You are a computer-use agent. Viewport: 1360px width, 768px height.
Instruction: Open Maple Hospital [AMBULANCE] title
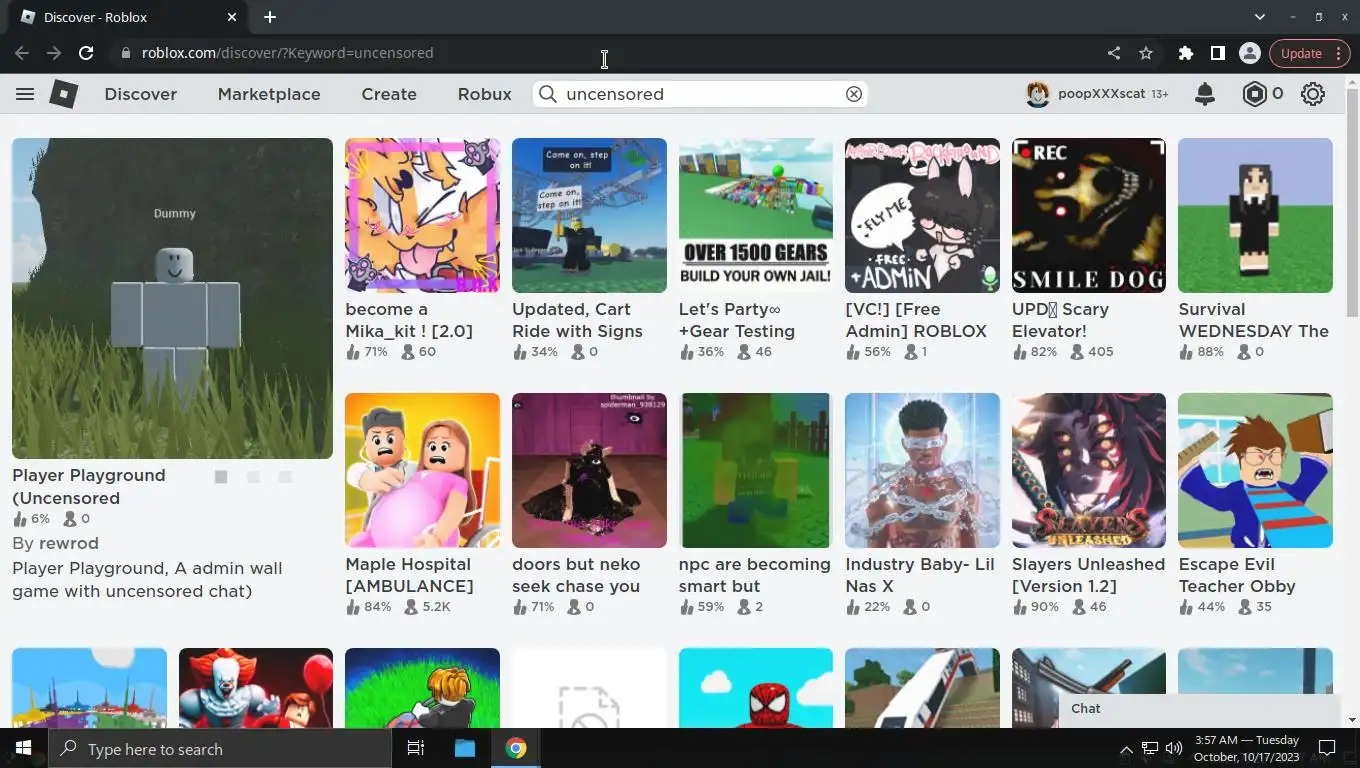pos(409,575)
